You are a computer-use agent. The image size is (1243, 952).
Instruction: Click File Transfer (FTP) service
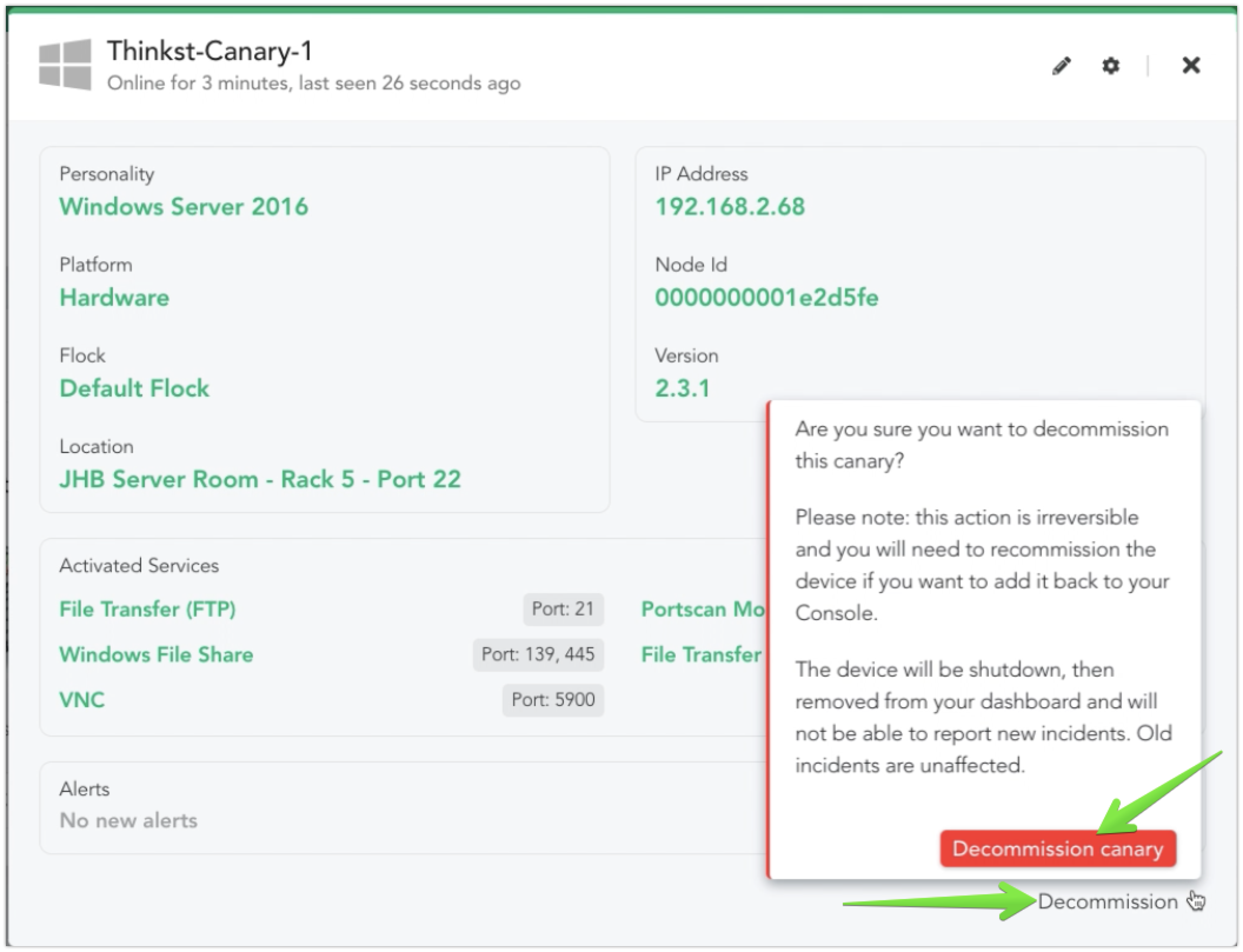pyautogui.click(x=148, y=609)
